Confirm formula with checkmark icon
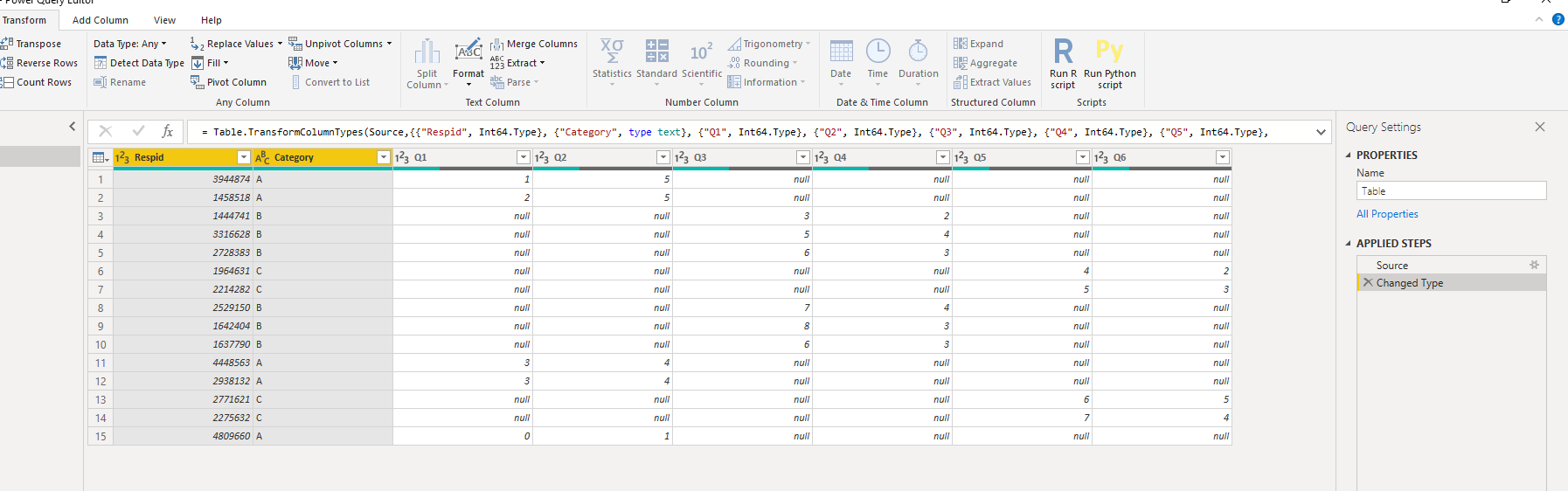Image resolution: width=1568 pixels, height=491 pixels. point(138,131)
